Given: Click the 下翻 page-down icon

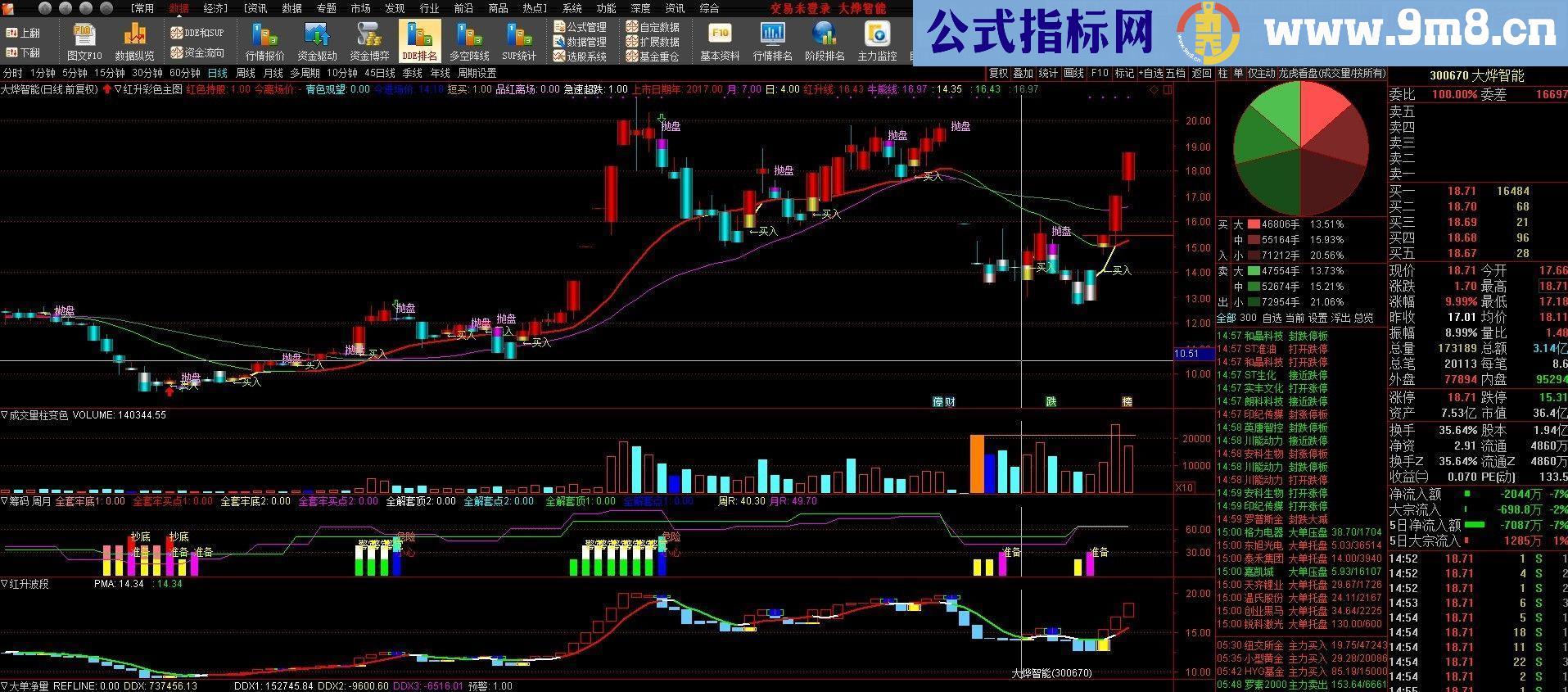Looking at the screenshot, I should click(23, 52).
